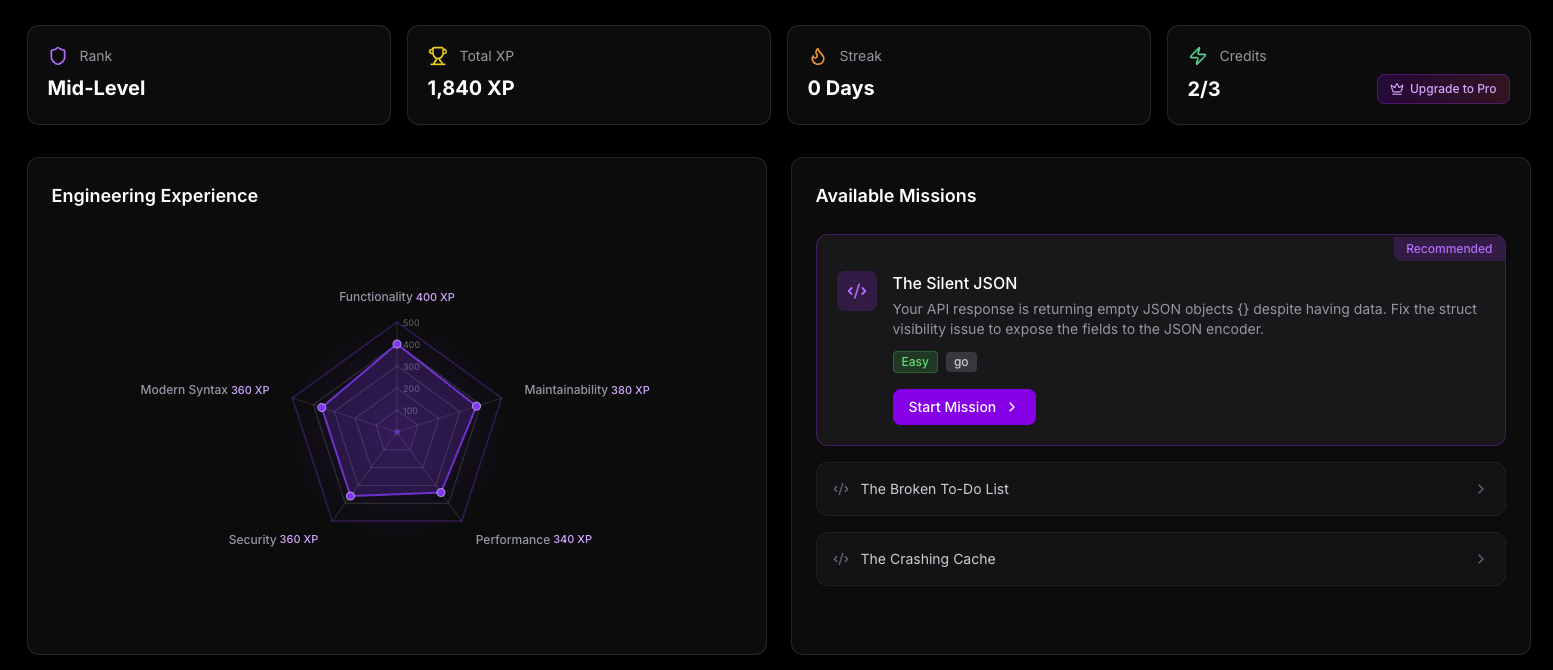Screen dimensions: 1553x670
Task: Click the crown icon inside Upgrade to Pro
Action: click(x=1395, y=89)
